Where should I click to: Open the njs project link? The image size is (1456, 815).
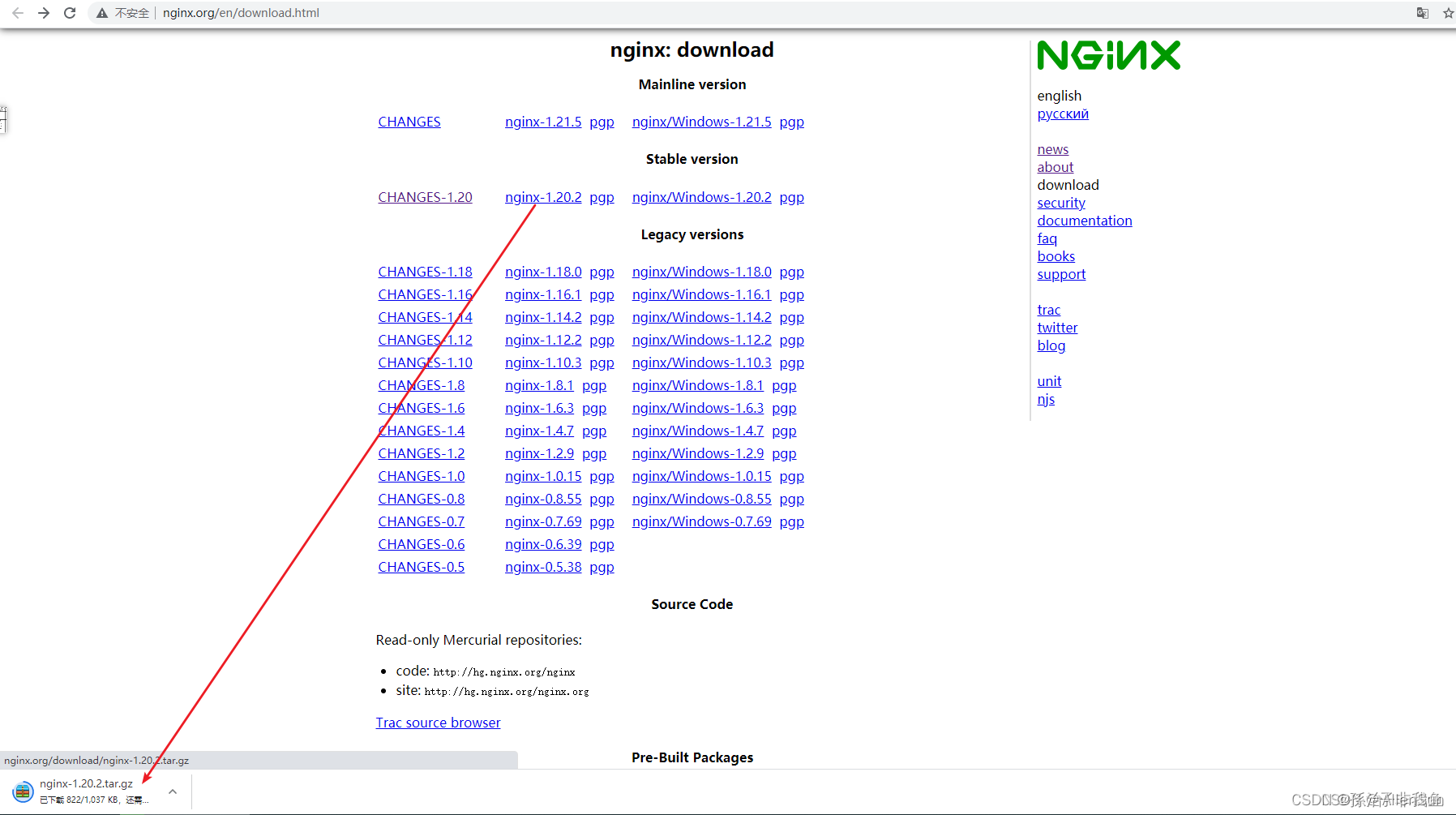1046,399
